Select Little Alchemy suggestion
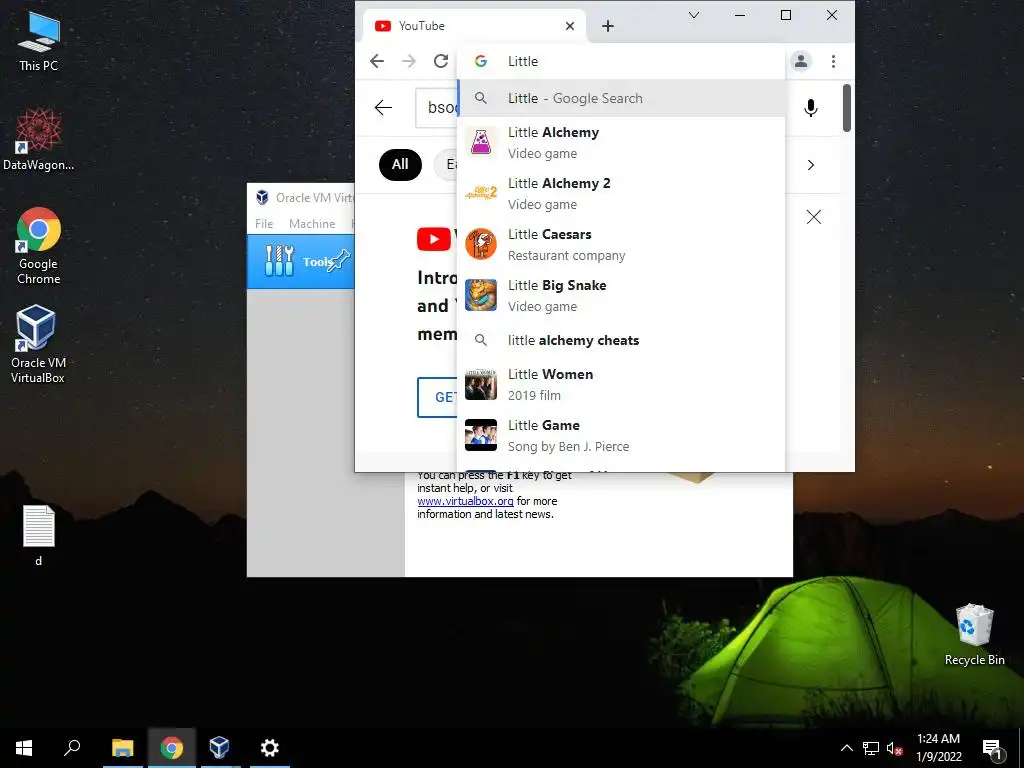Viewport: 1024px width, 768px height. click(621, 142)
